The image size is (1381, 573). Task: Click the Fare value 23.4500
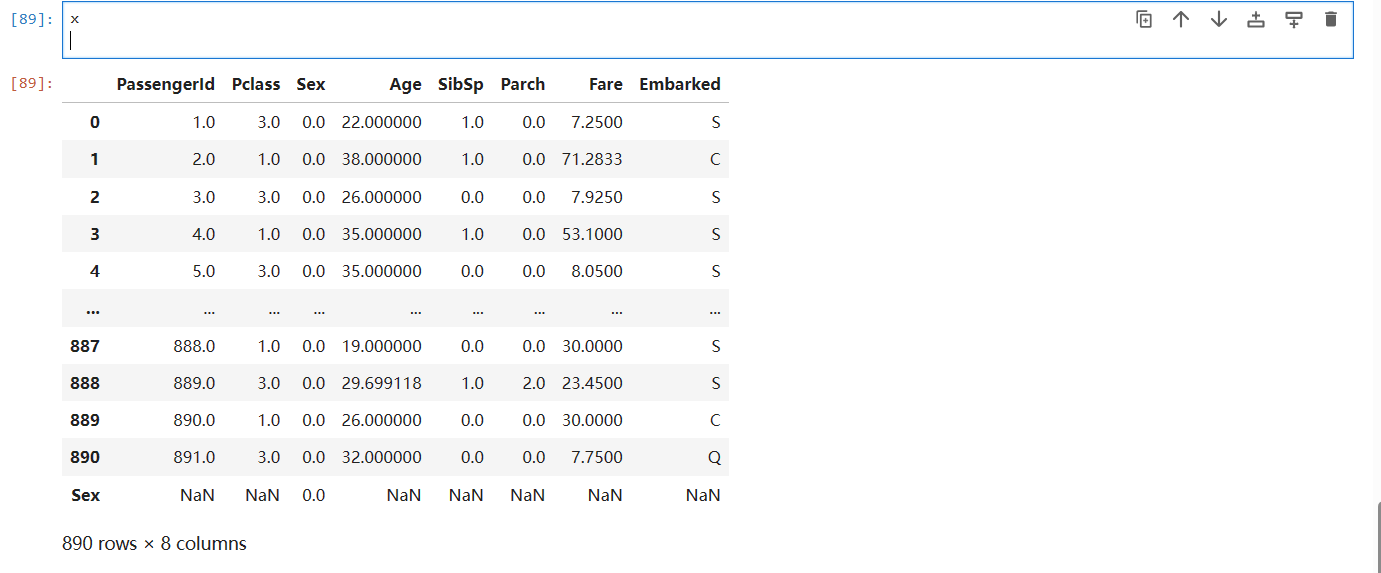tap(592, 383)
